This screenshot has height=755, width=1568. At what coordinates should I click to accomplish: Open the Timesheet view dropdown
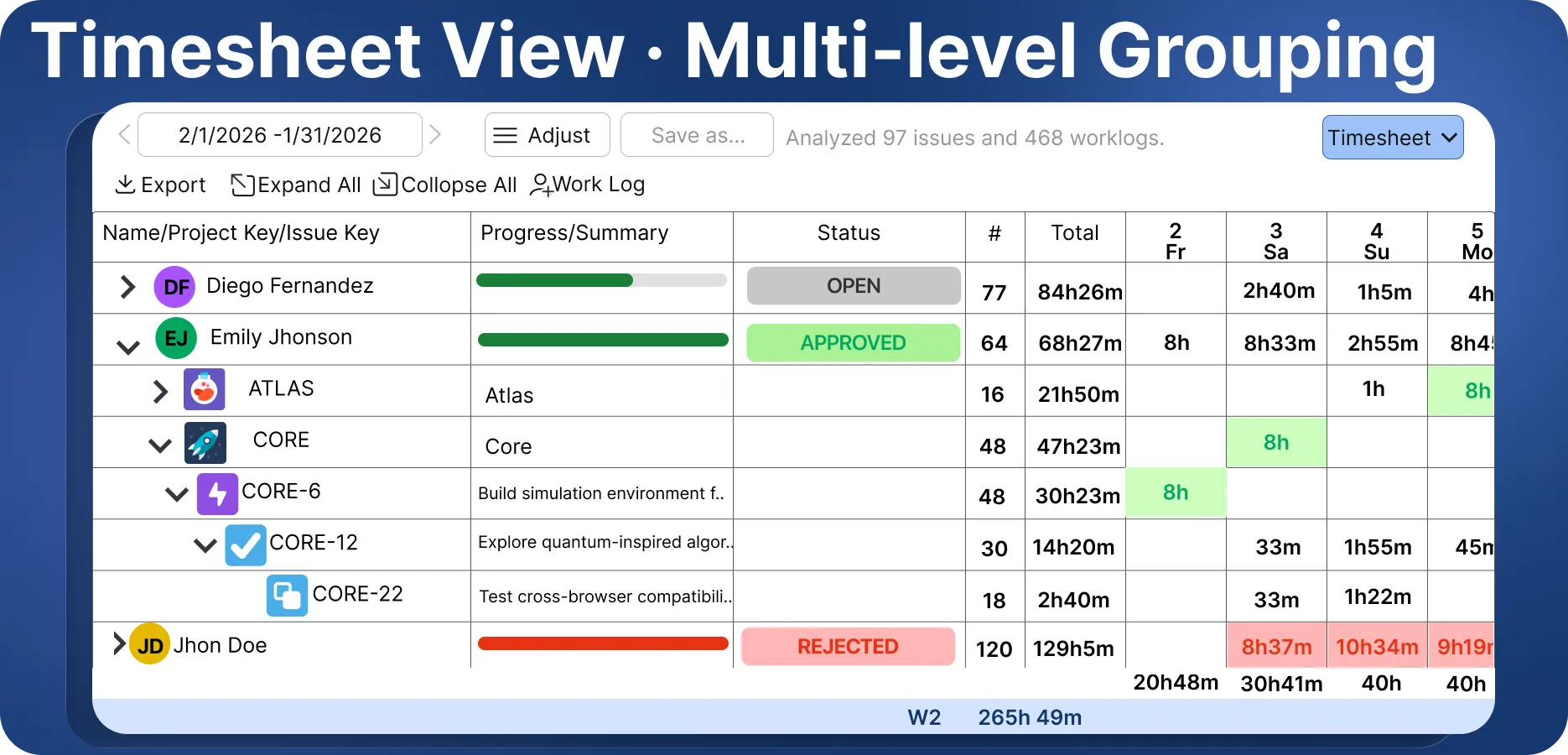click(1393, 138)
